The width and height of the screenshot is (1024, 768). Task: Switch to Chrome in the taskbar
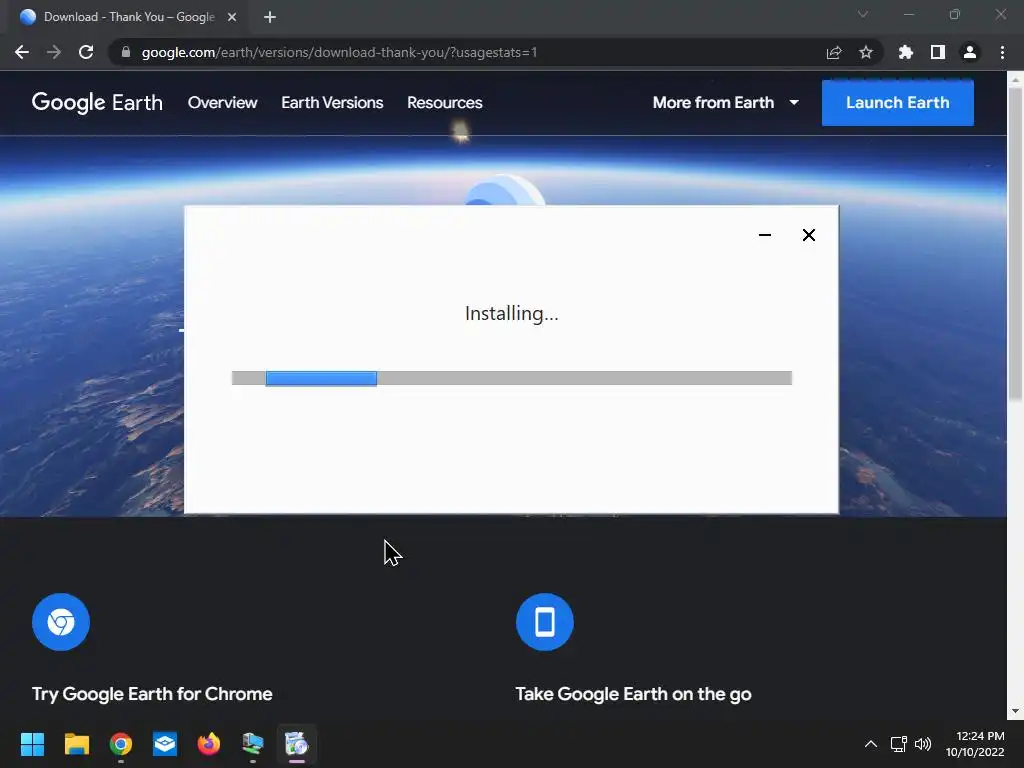point(121,744)
